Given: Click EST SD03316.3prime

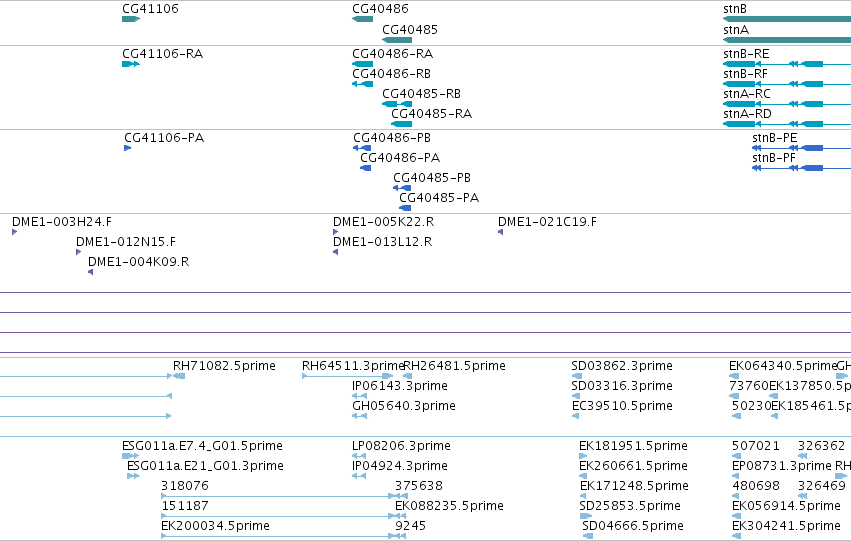Looking at the screenshot, I should [x=622, y=386].
